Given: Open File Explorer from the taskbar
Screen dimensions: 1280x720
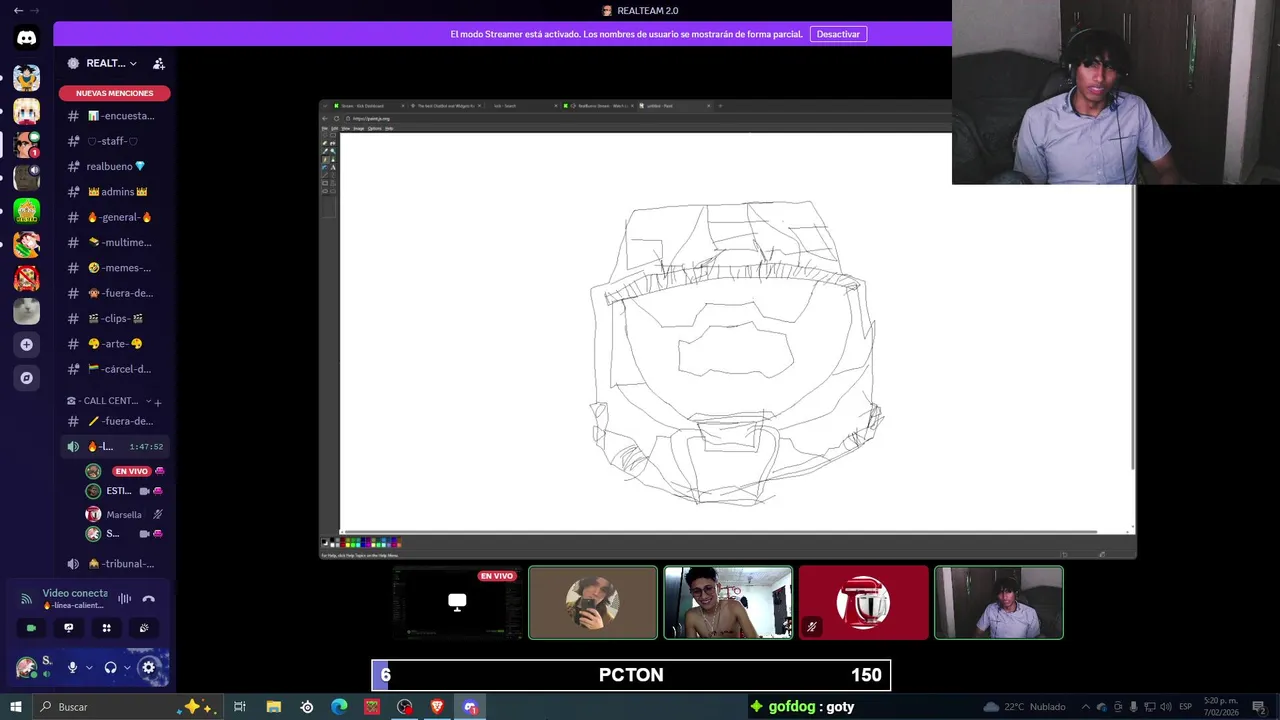Looking at the screenshot, I should coord(273,707).
